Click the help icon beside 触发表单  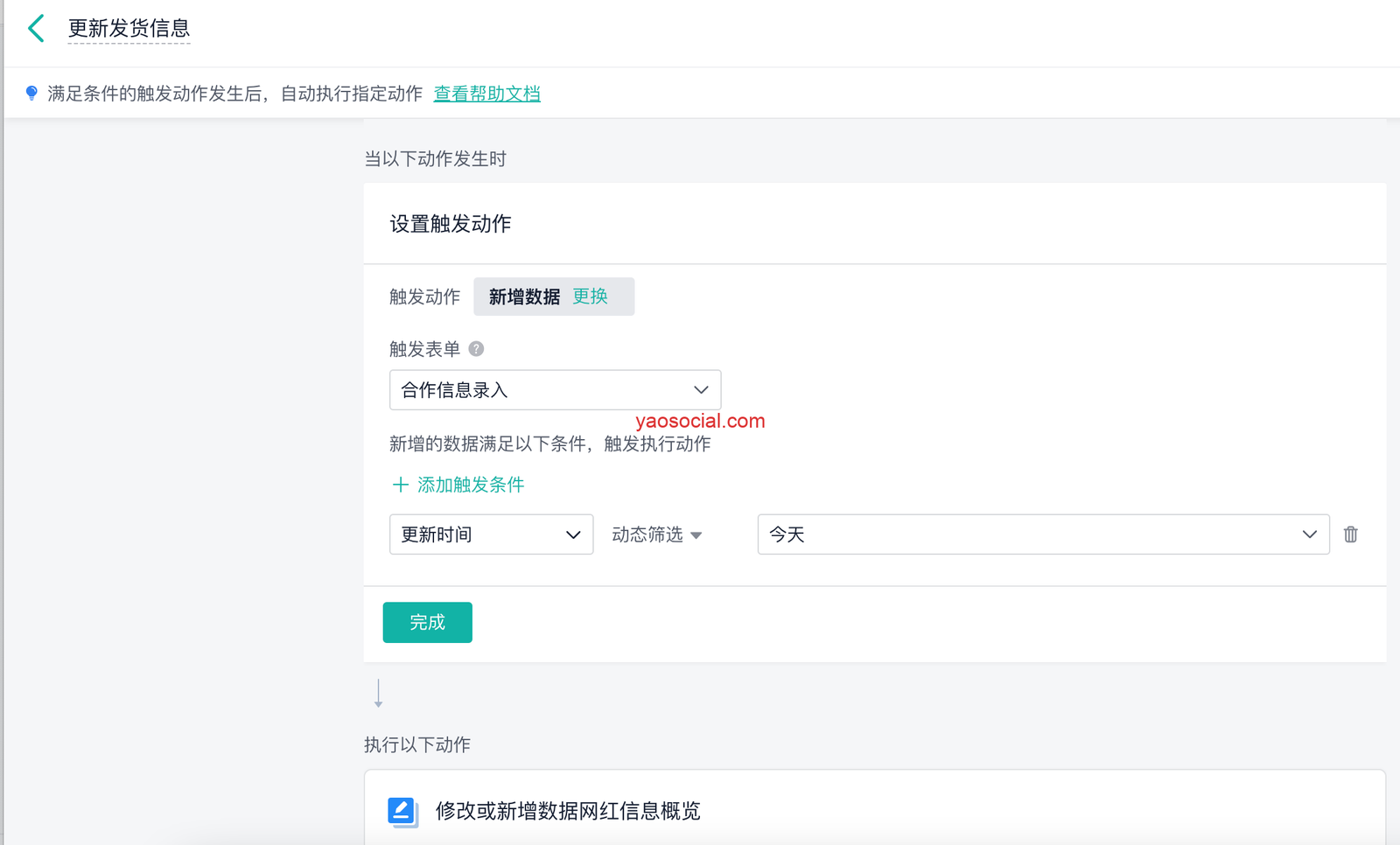click(476, 349)
